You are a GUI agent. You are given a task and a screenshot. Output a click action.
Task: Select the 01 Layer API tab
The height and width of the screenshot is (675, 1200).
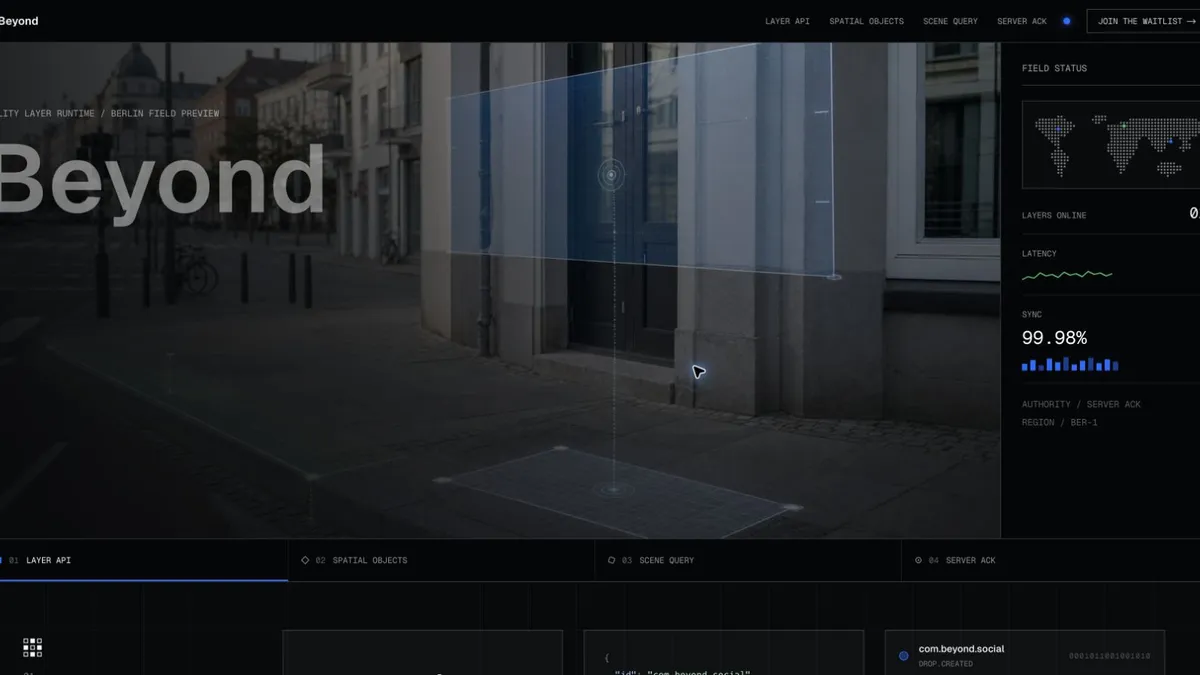point(144,560)
